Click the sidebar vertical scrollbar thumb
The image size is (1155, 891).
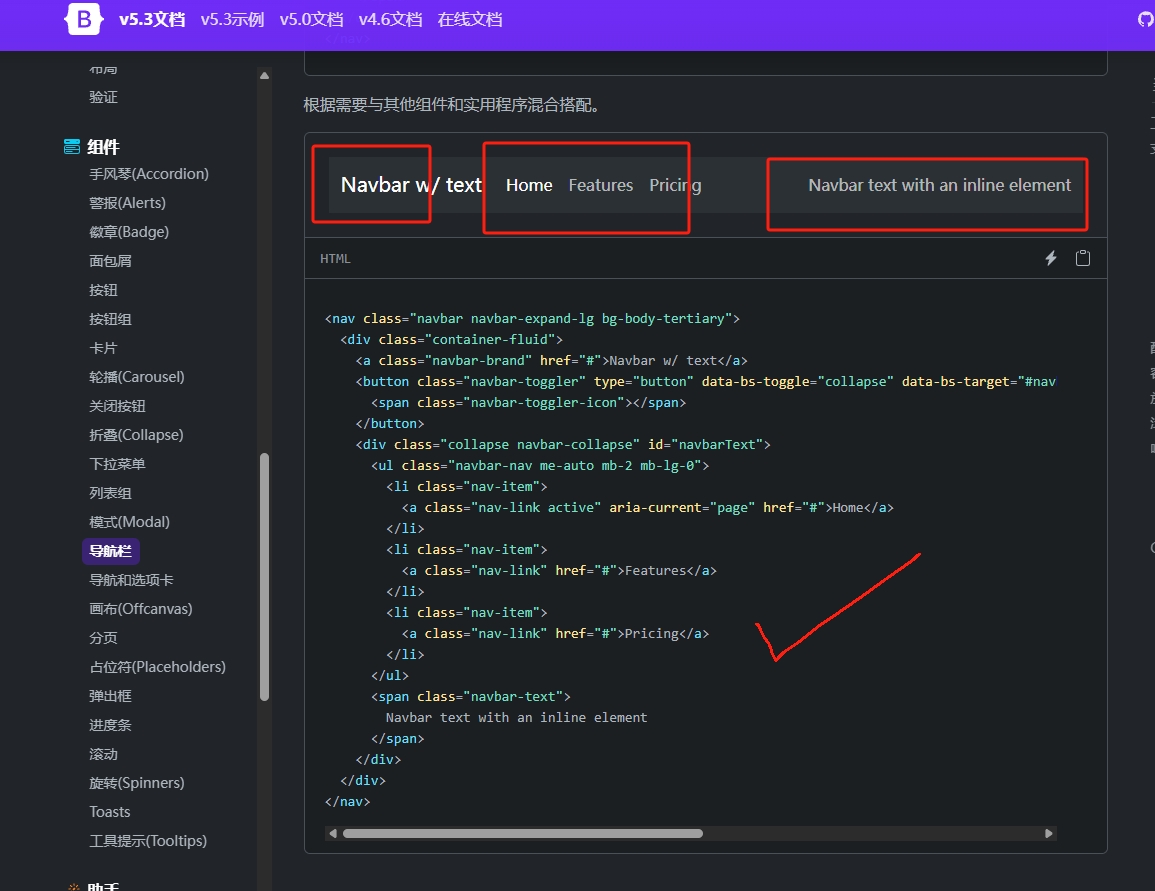click(264, 576)
